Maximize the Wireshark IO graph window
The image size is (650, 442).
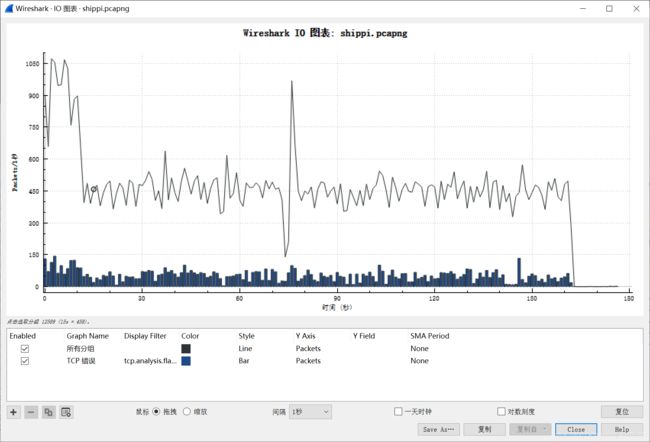point(609,8)
